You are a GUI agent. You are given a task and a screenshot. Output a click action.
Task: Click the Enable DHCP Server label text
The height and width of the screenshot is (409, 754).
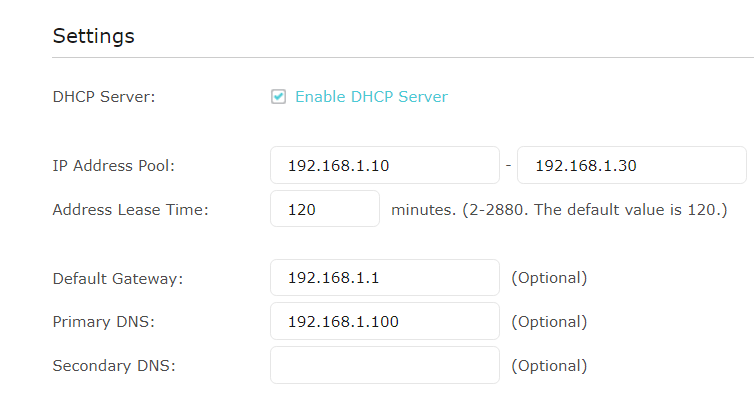pos(371,97)
